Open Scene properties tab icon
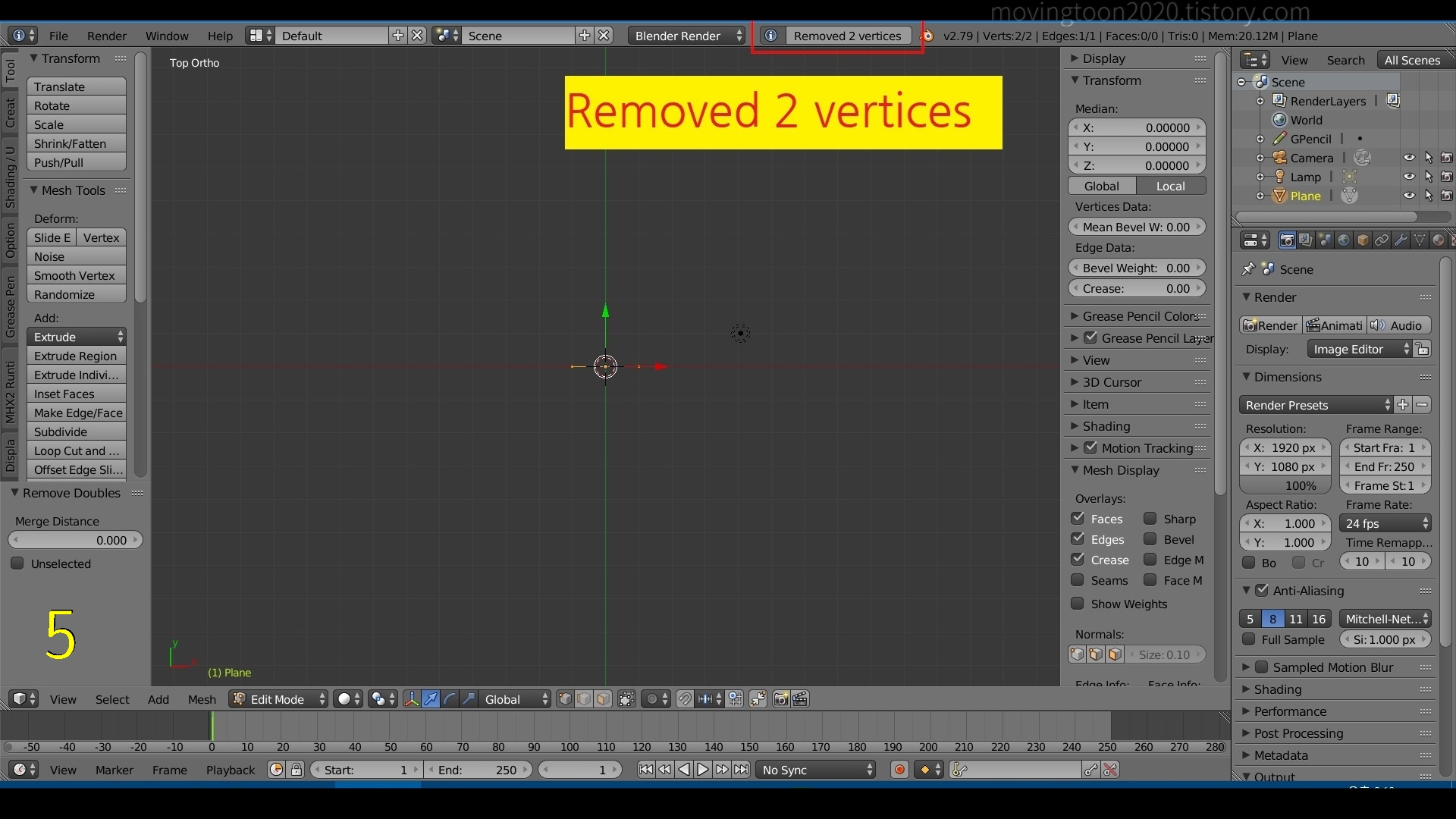This screenshot has width=1456, height=819. [1325, 240]
